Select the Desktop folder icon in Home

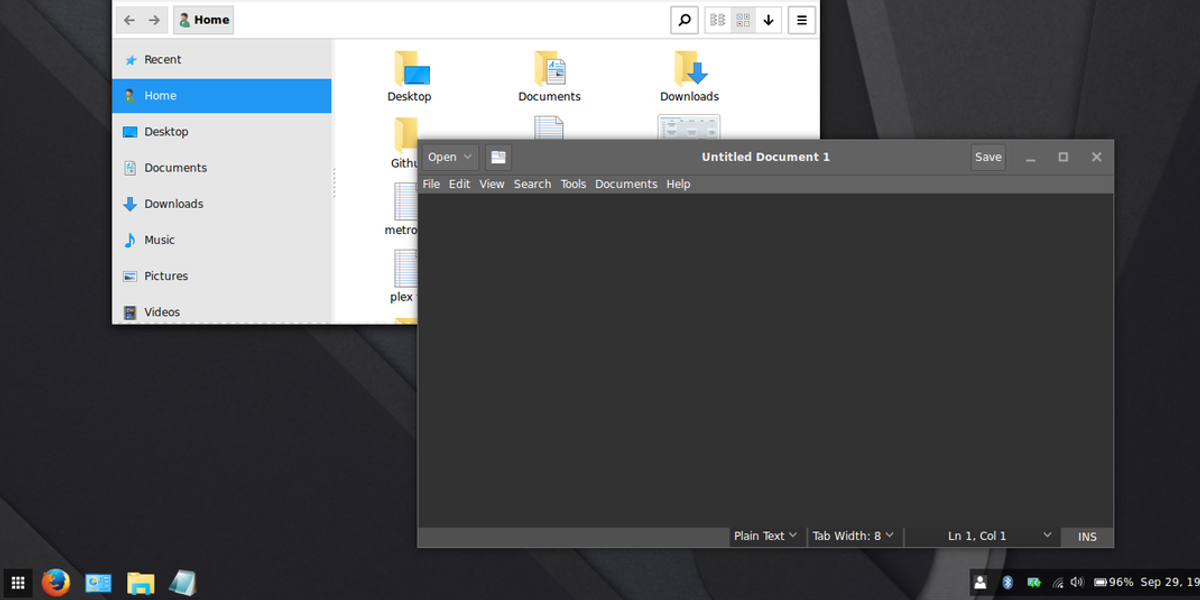[x=410, y=68]
